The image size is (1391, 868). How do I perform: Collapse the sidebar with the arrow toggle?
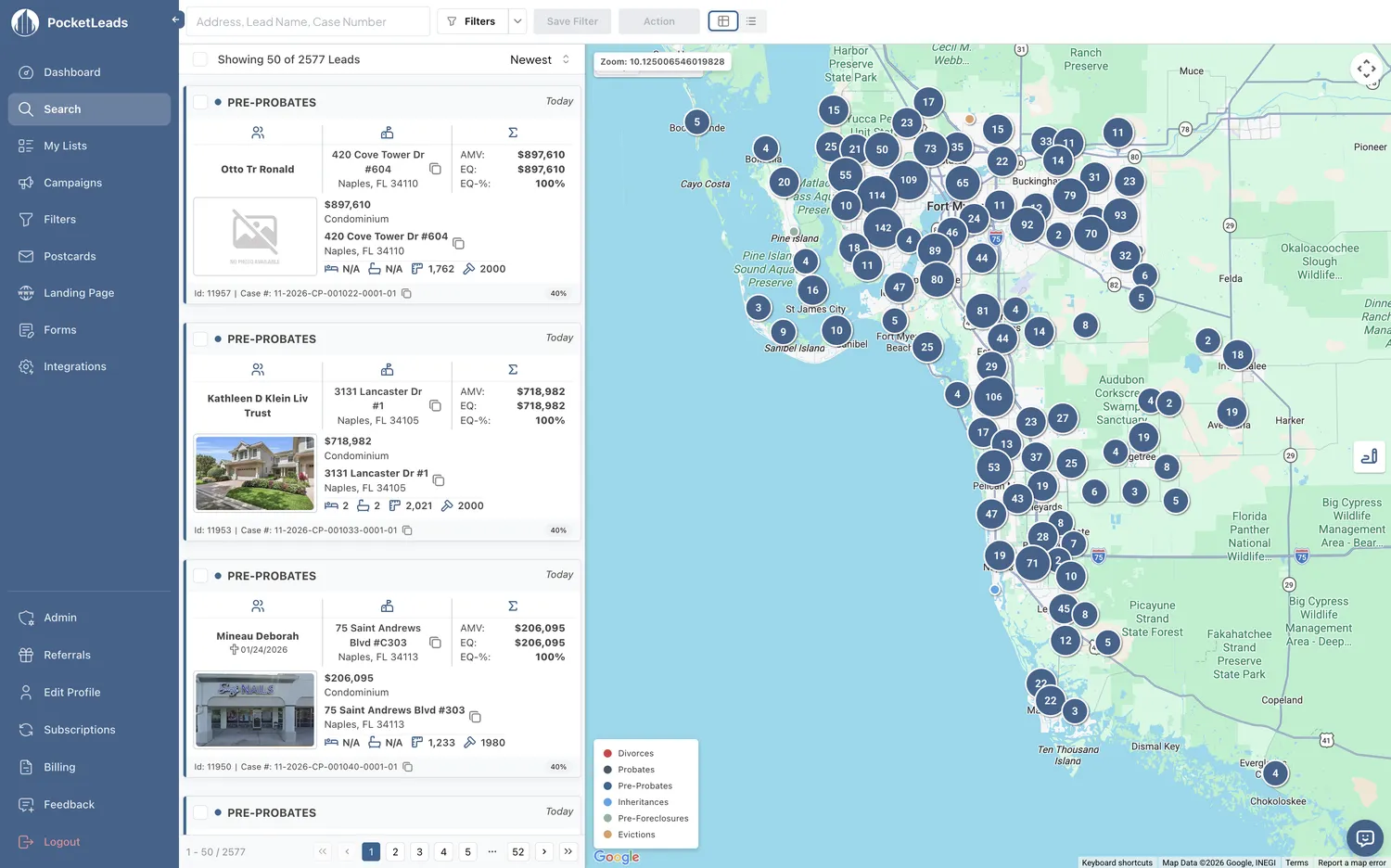tap(175, 18)
